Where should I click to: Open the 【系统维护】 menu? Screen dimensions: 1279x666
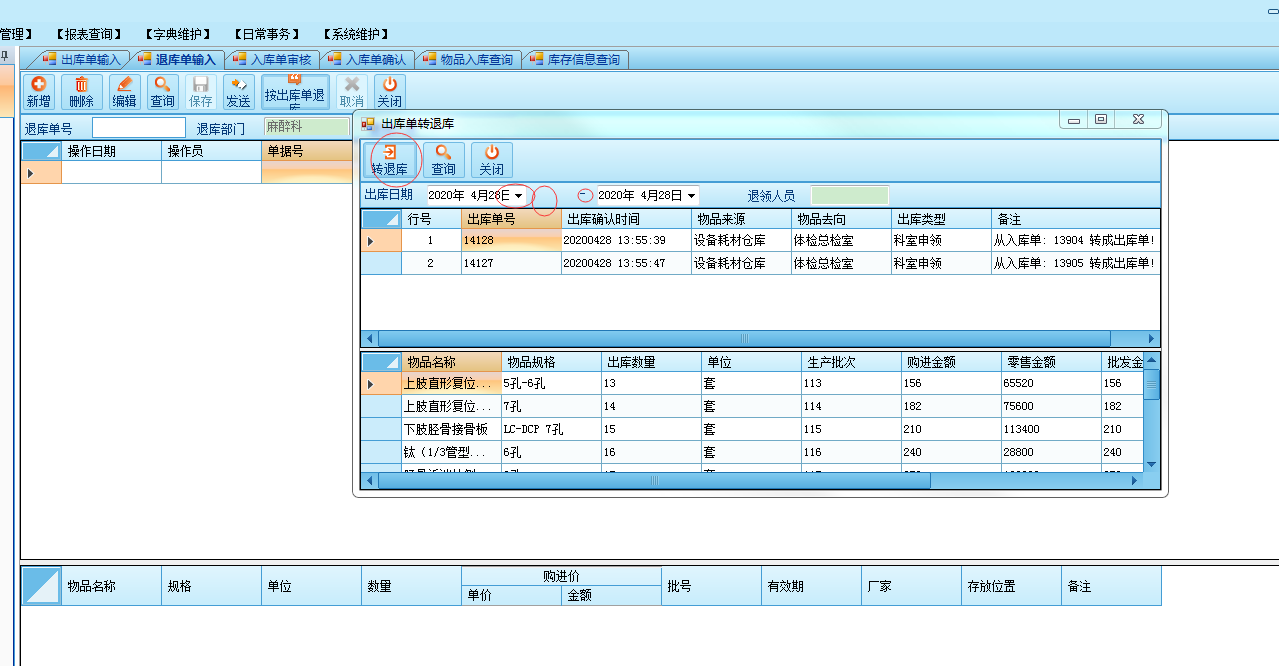click(356, 34)
